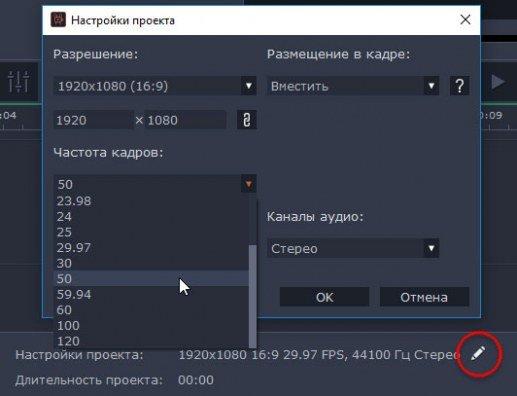Click the OK button

(324, 297)
